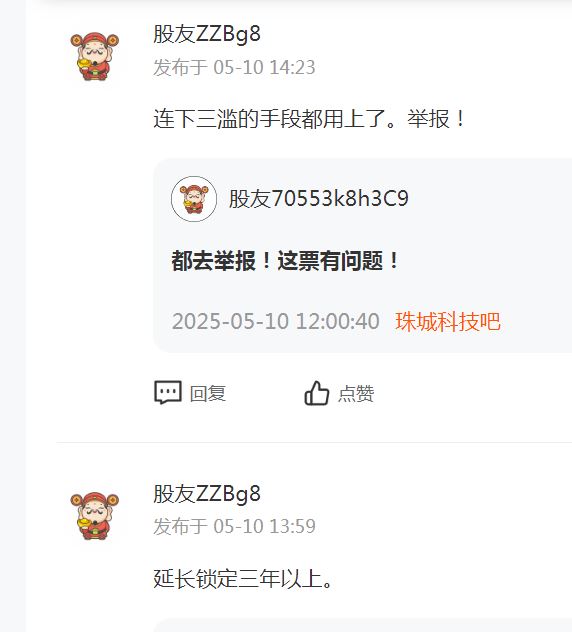The height and width of the screenshot is (632, 572).
Task: Click the partially visible quote card at bottom
Action: coord(362,624)
